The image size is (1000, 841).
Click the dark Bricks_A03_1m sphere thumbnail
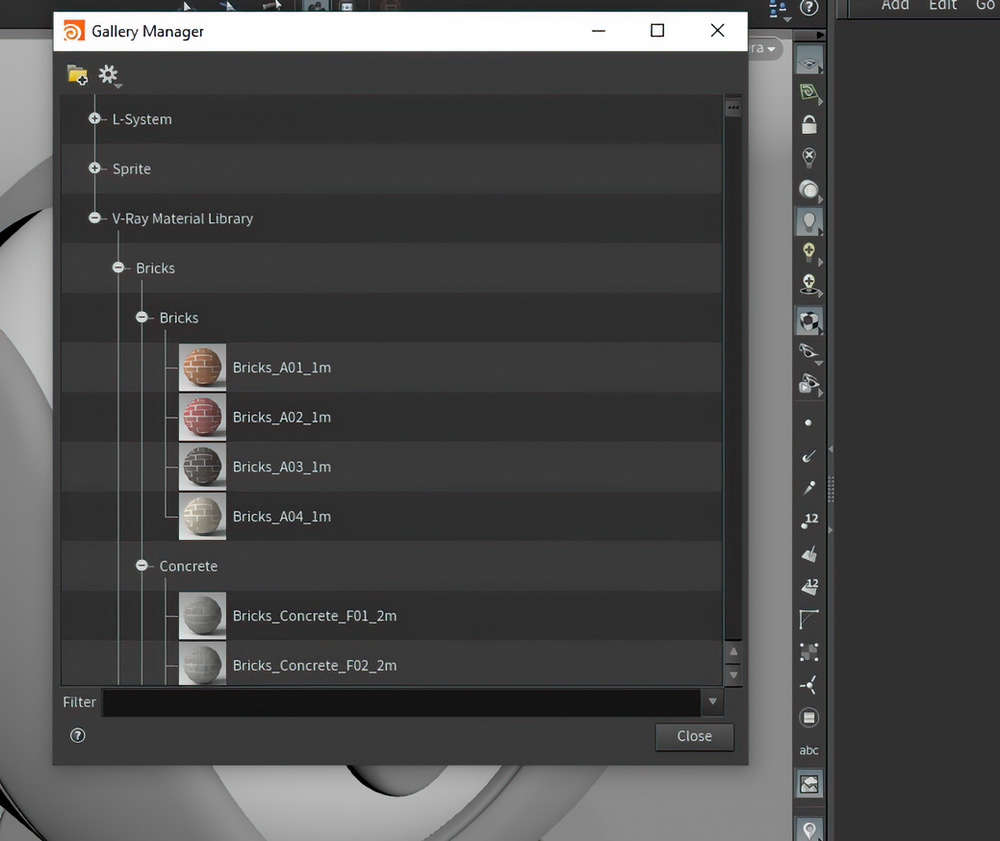pos(202,467)
